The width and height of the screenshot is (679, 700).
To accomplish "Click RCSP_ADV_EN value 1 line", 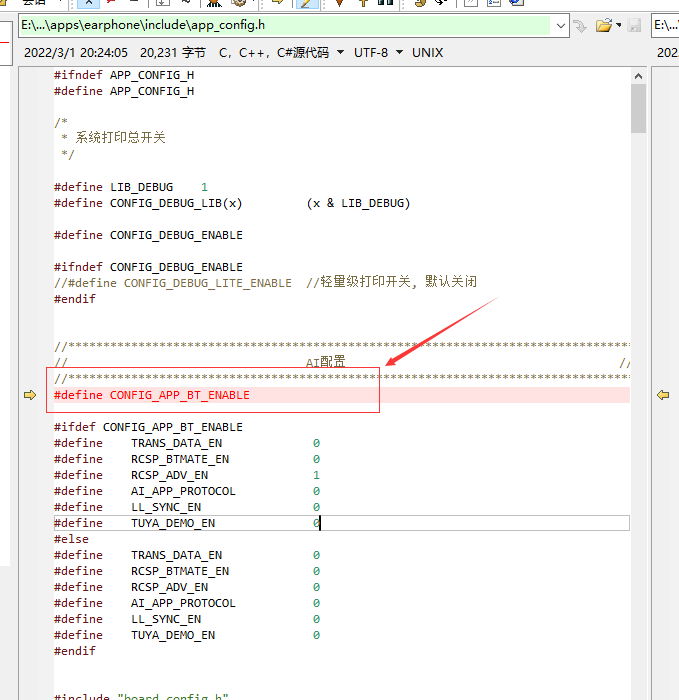I will (x=187, y=475).
